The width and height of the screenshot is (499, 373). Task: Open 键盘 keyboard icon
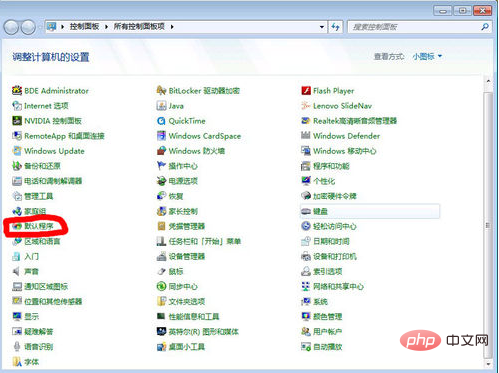point(306,211)
